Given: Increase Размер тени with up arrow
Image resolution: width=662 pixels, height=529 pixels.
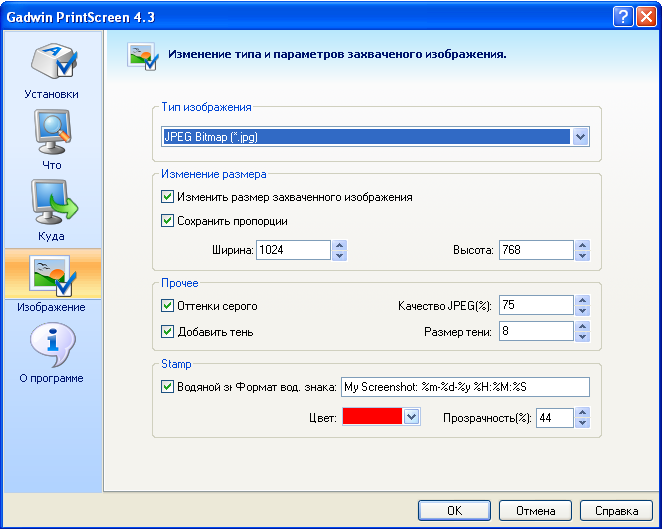Looking at the screenshot, I should [582, 327].
